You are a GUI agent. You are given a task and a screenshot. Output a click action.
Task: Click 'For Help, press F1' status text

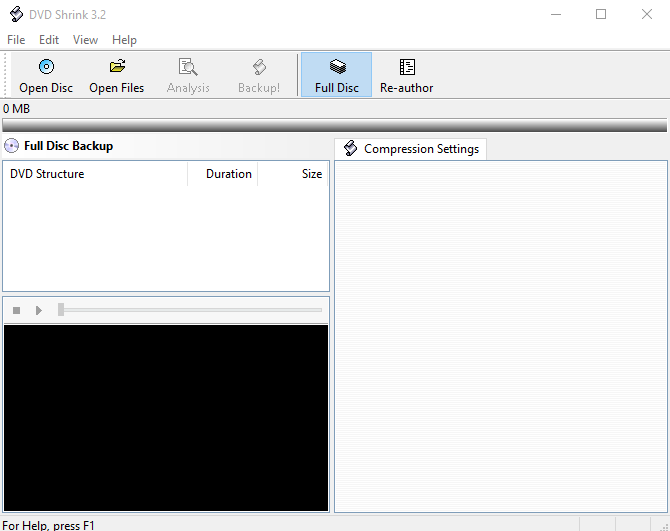48,525
